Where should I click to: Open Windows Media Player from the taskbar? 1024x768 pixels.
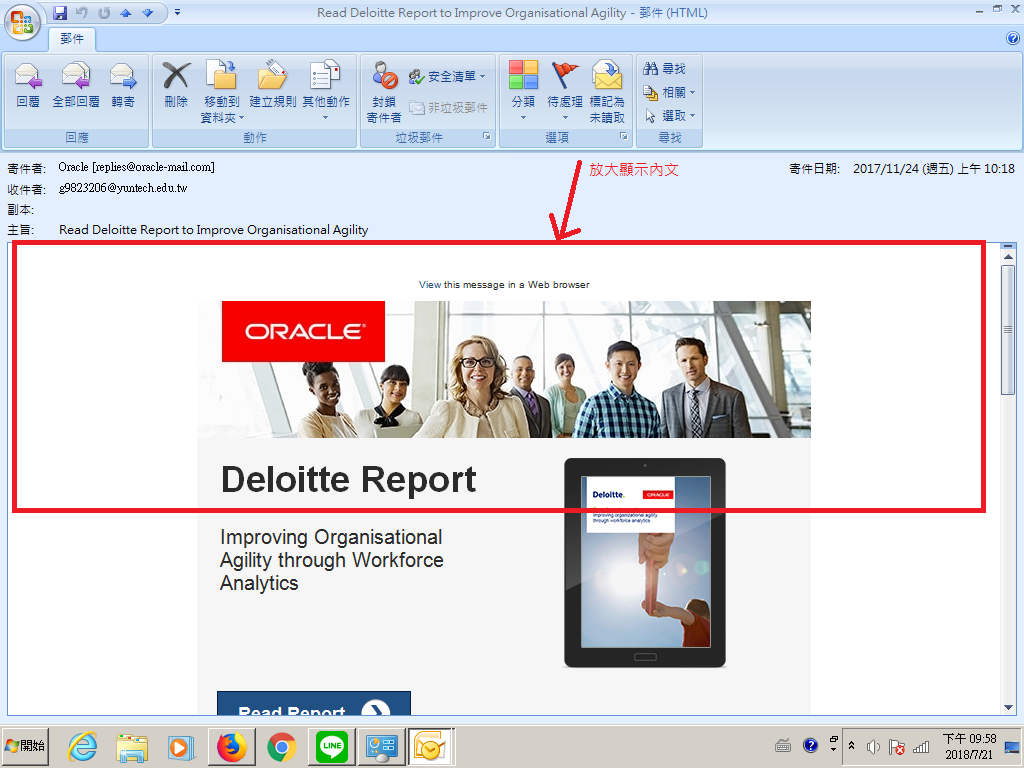[181, 746]
